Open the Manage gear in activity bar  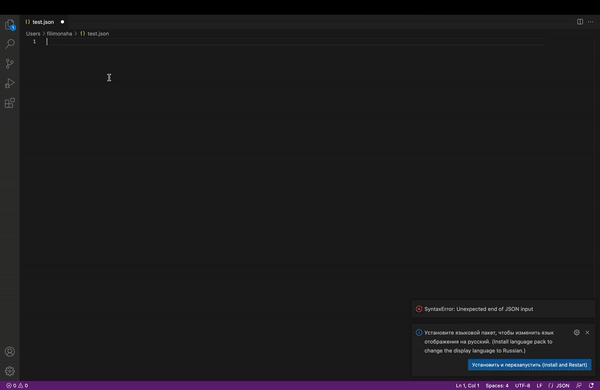pyautogui.click(x=10, y=371)
